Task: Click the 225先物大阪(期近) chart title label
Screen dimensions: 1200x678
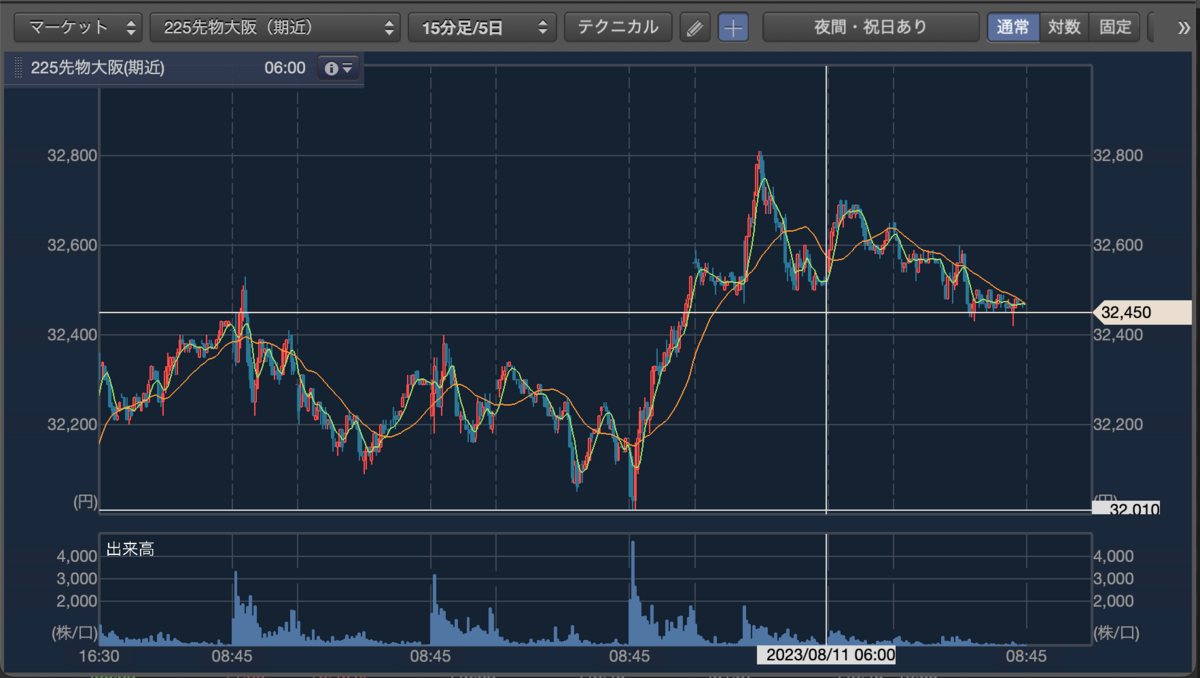Action: 98,69
